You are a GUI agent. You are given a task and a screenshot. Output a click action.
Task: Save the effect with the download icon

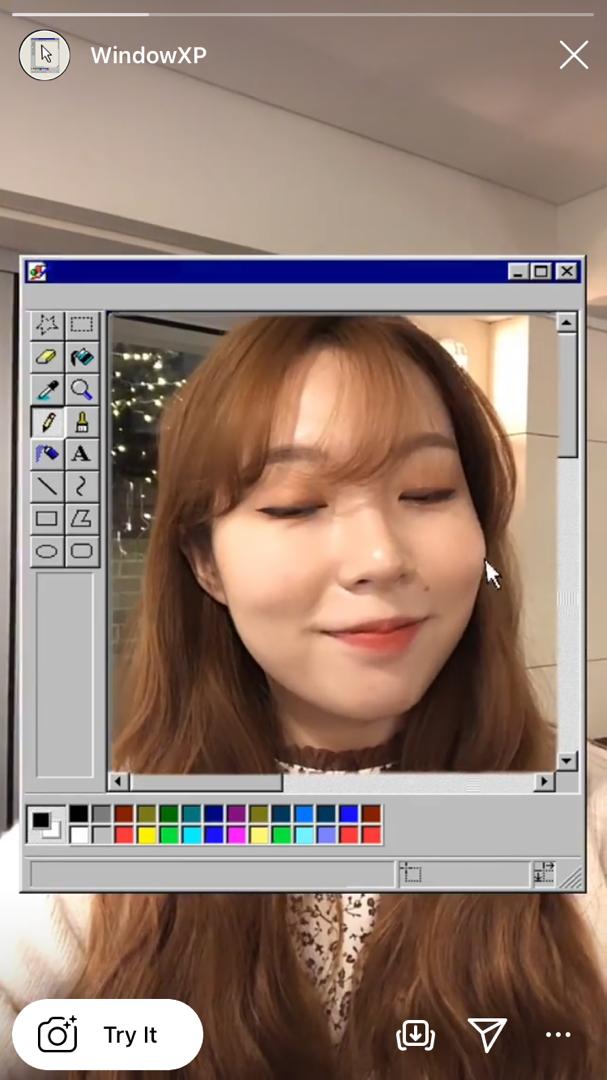pos(415,1035)
